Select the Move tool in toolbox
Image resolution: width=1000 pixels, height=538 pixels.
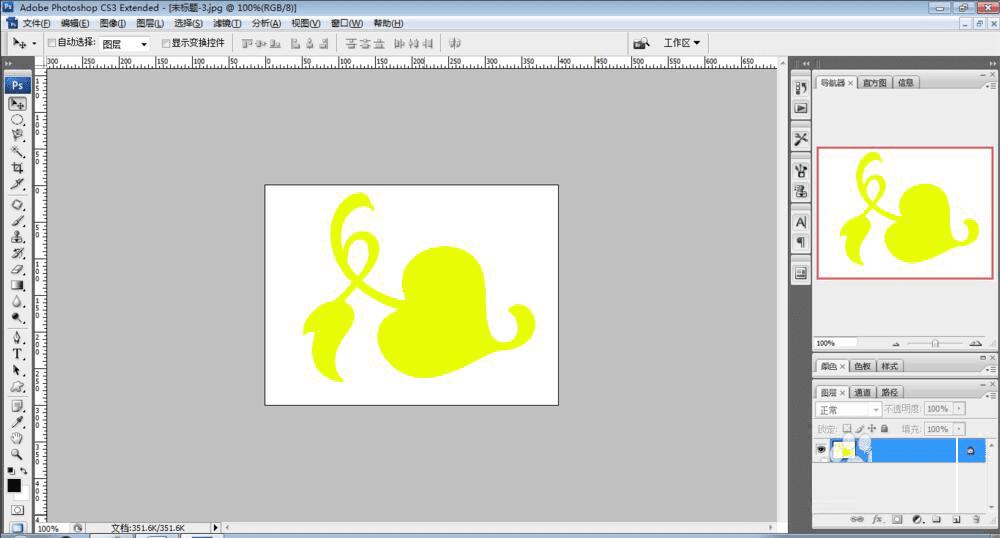(x=17, y=103)
